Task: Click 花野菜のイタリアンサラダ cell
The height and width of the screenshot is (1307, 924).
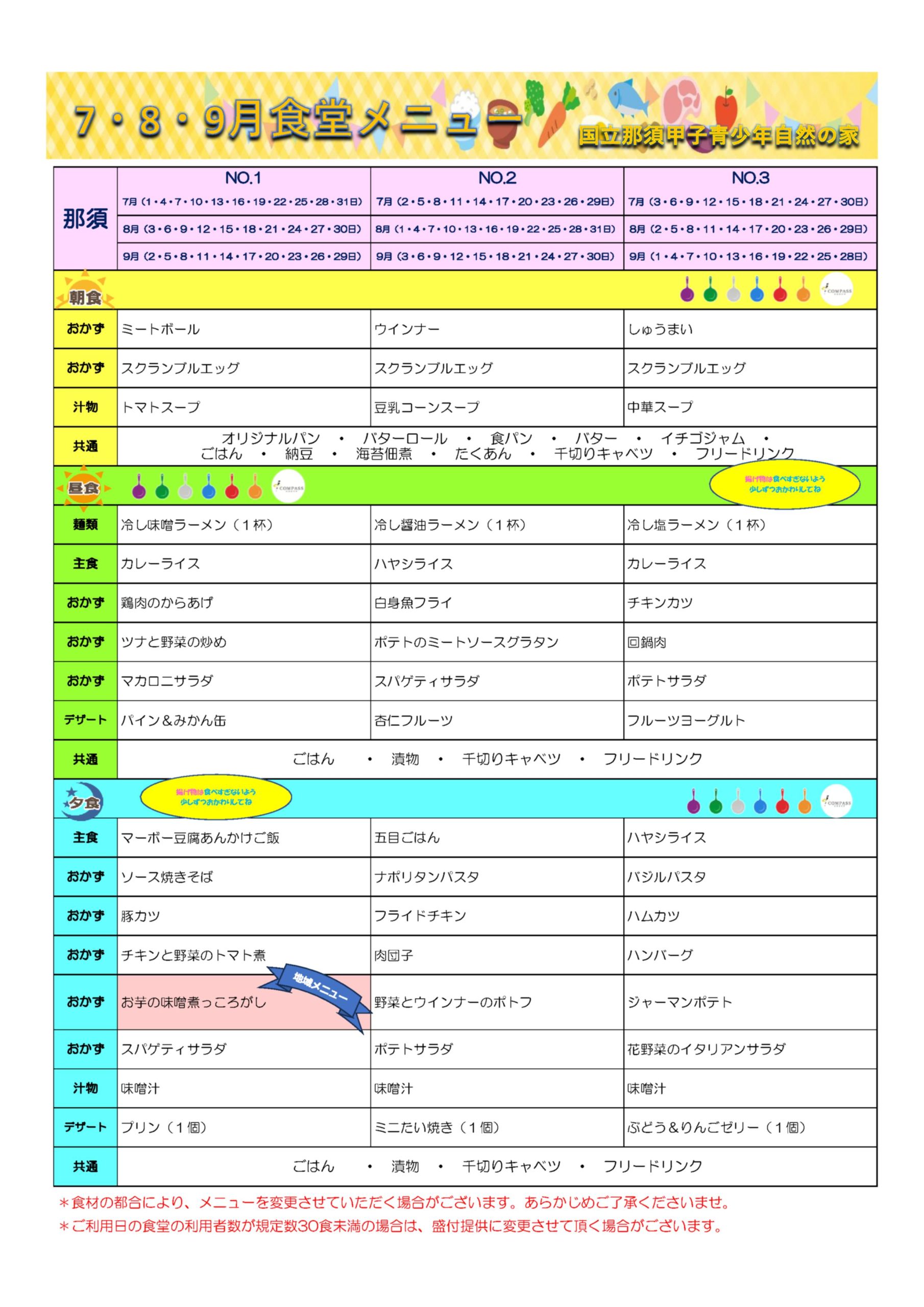Action: coord(750,1049)
